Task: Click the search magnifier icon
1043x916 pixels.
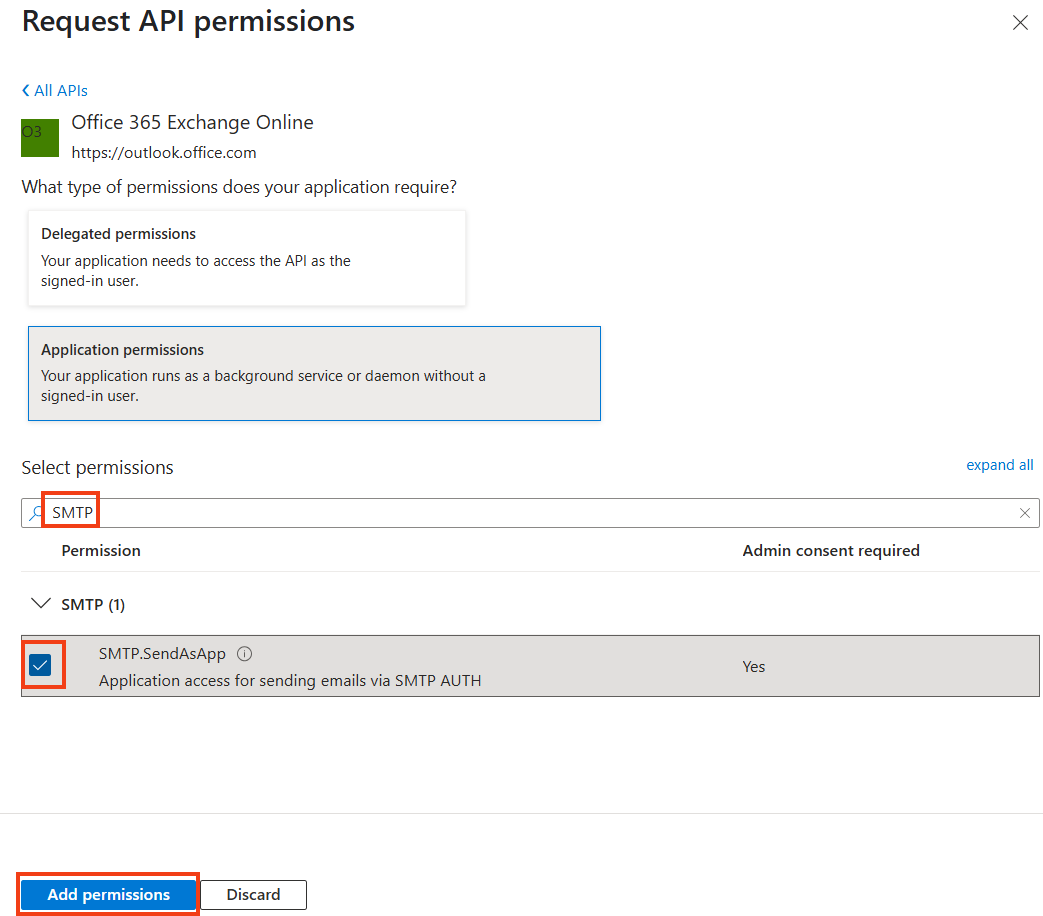Action: tap(35, 513)
